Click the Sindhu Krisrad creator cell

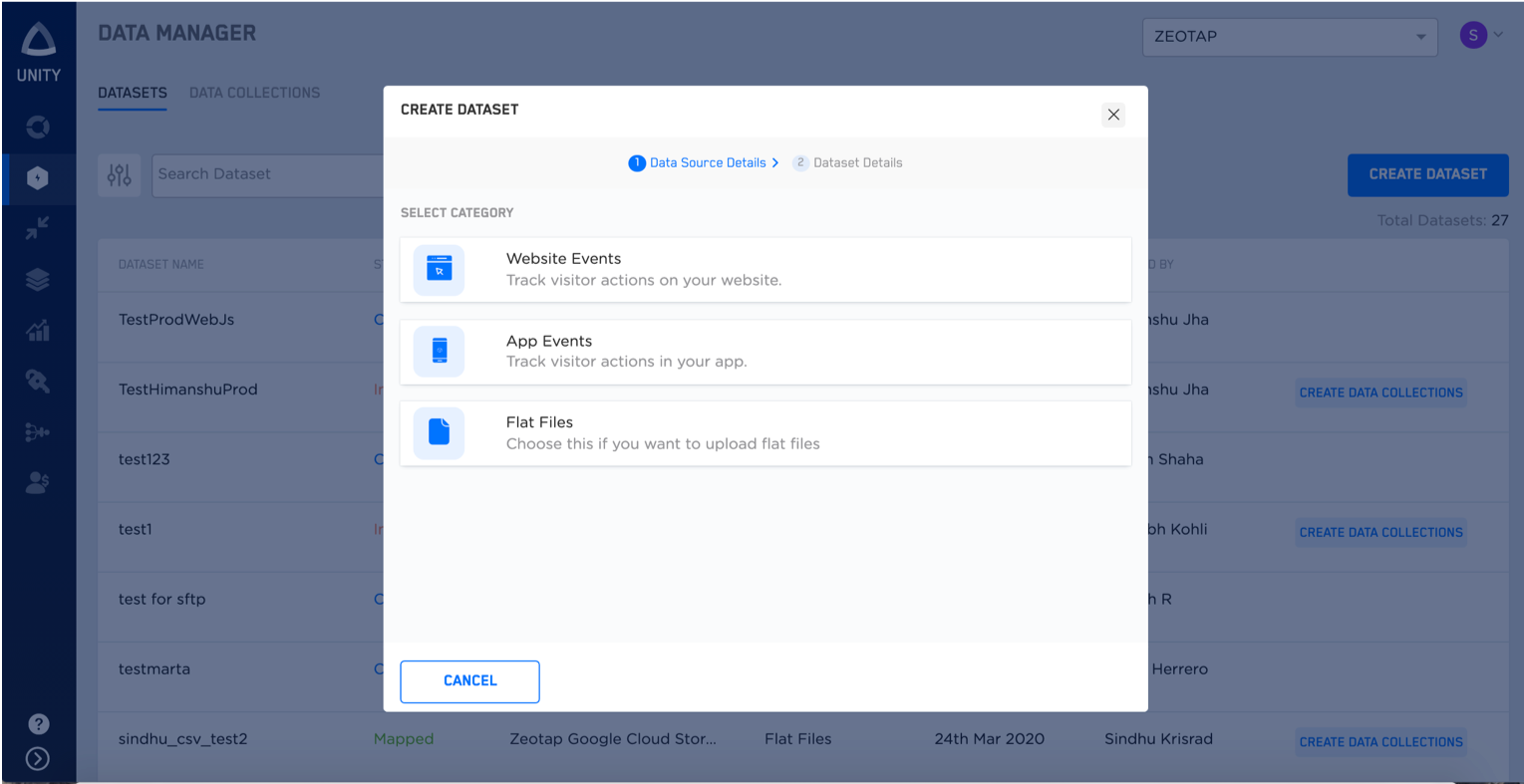1159,739
